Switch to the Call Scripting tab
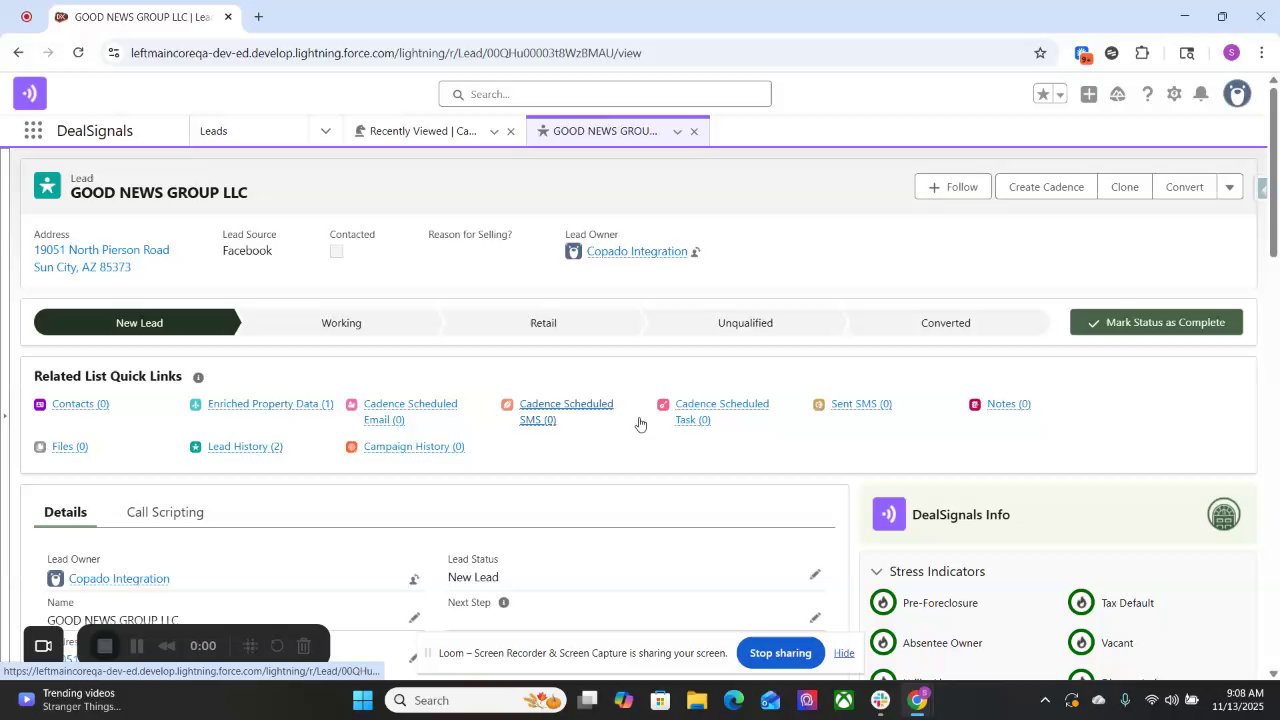Image resolution: width=1280 pixels, height=720 pixels. click(165, 512)
